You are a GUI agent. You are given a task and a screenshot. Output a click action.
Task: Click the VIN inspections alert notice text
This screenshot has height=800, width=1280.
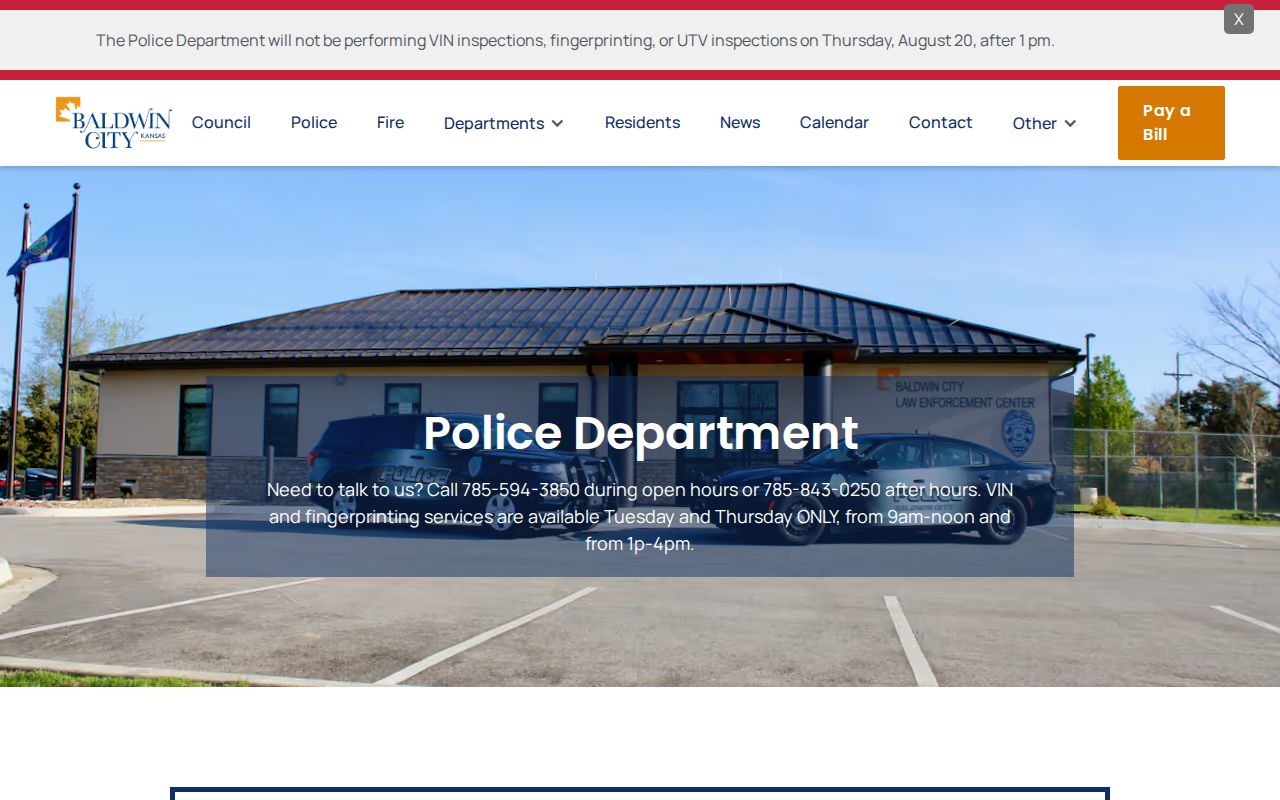[x=575, y=40]
